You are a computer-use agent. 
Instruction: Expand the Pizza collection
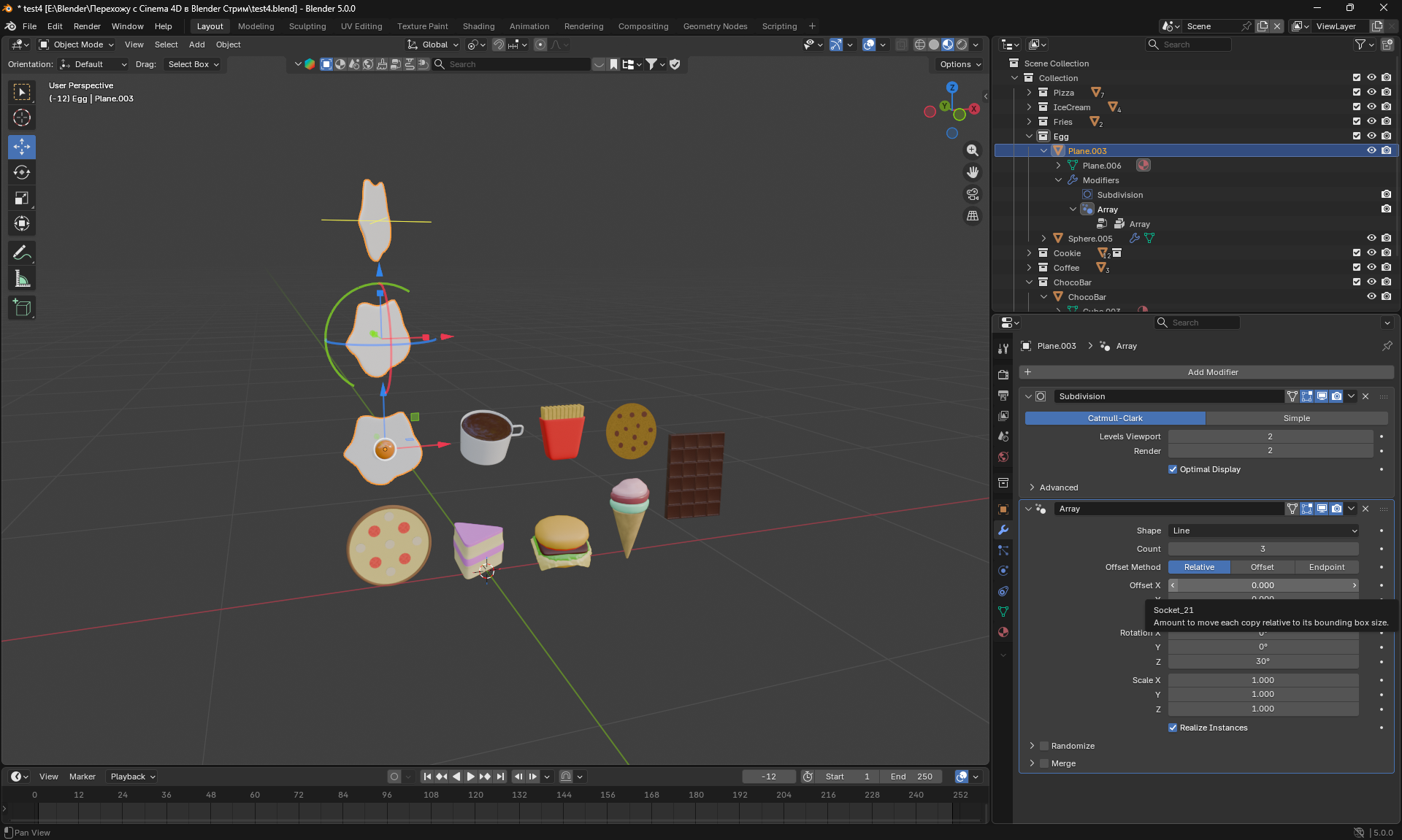click(1029, 93)
